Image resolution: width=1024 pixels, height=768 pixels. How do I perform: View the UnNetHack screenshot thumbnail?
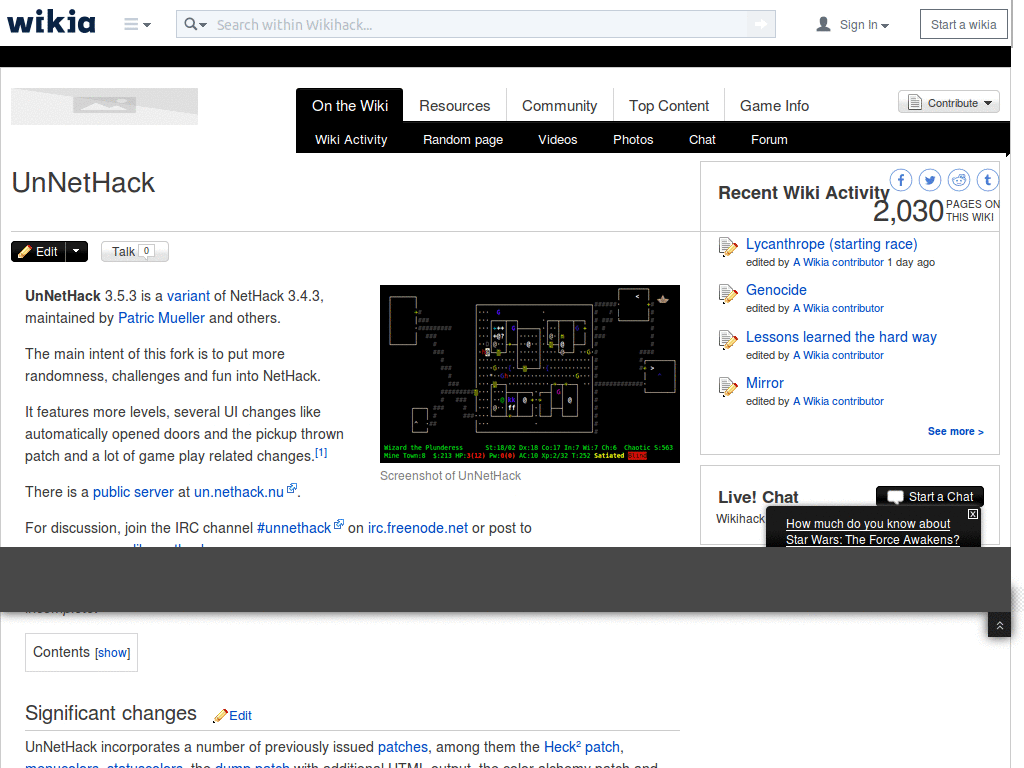point(529,373)
